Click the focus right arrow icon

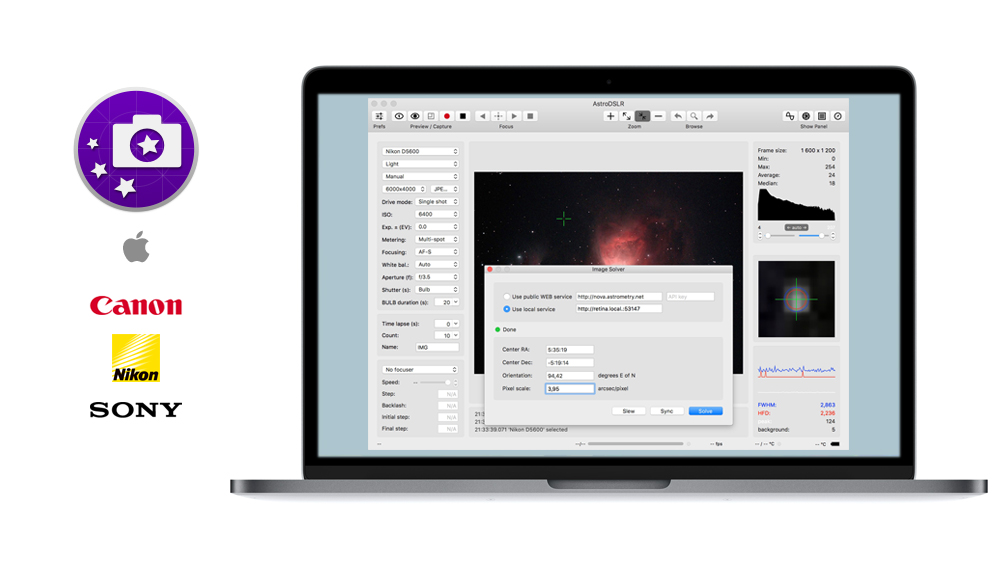coord(515,116)
